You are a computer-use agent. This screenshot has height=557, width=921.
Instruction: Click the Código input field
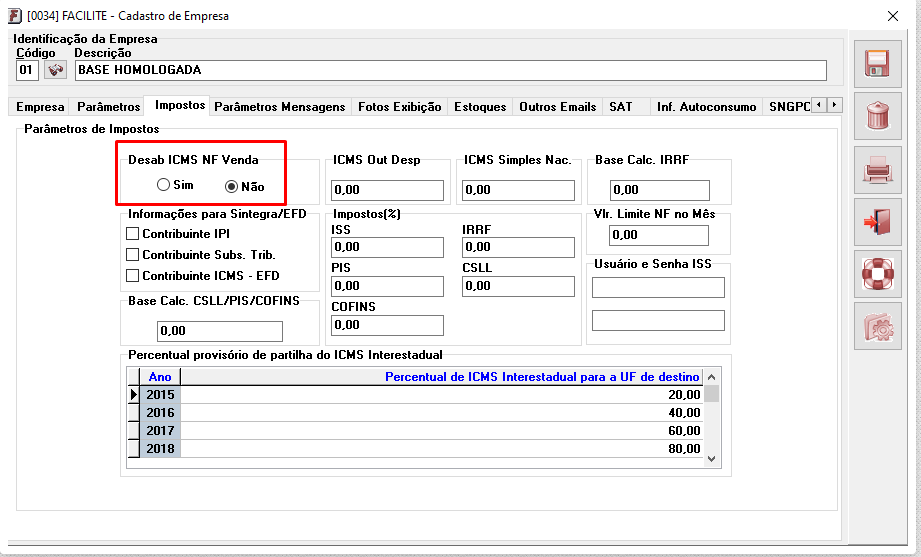click(x=27, y=70)
